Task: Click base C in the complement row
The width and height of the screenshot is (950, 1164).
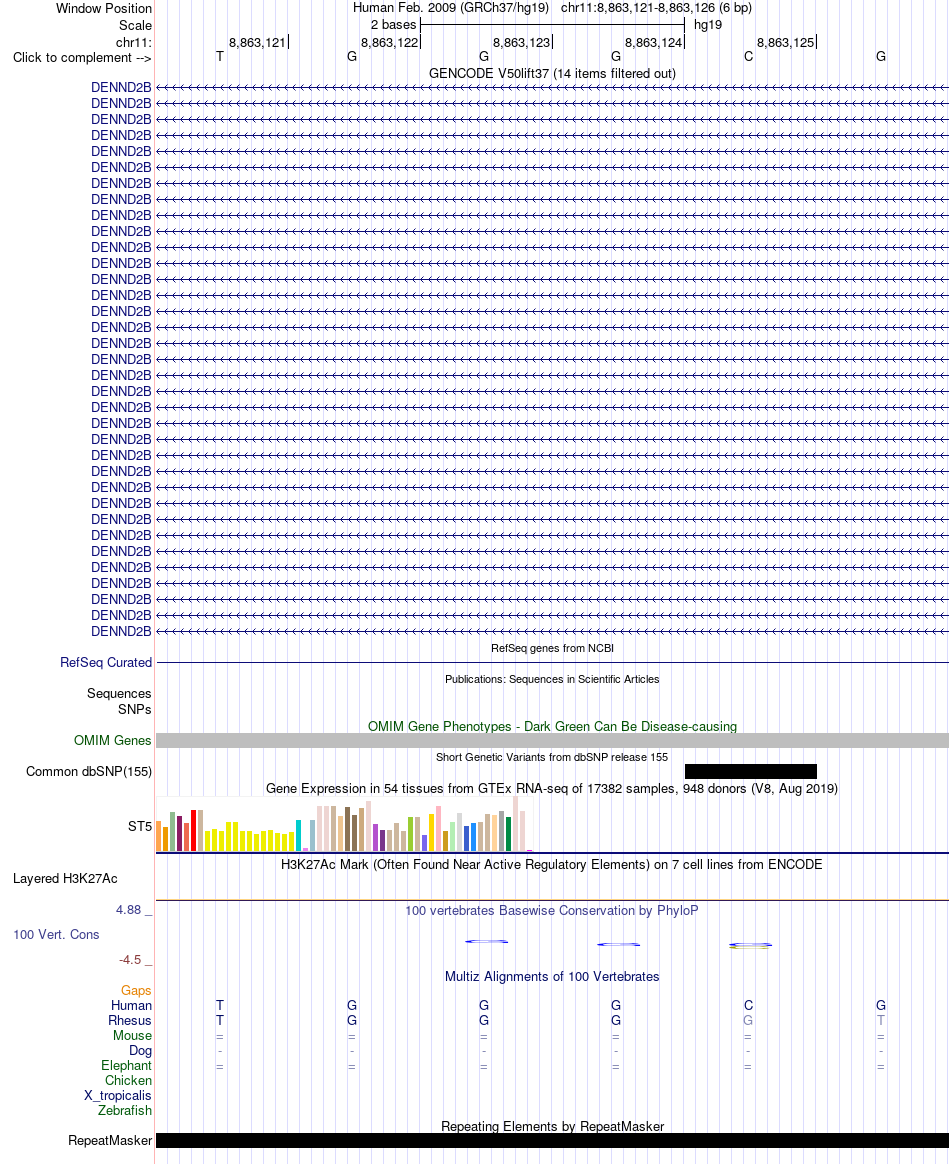Action: (x=748, y=56)
